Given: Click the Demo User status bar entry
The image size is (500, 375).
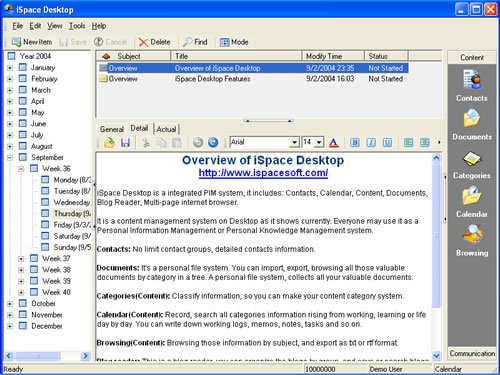Looking at the screenshot, I should 386,369.
